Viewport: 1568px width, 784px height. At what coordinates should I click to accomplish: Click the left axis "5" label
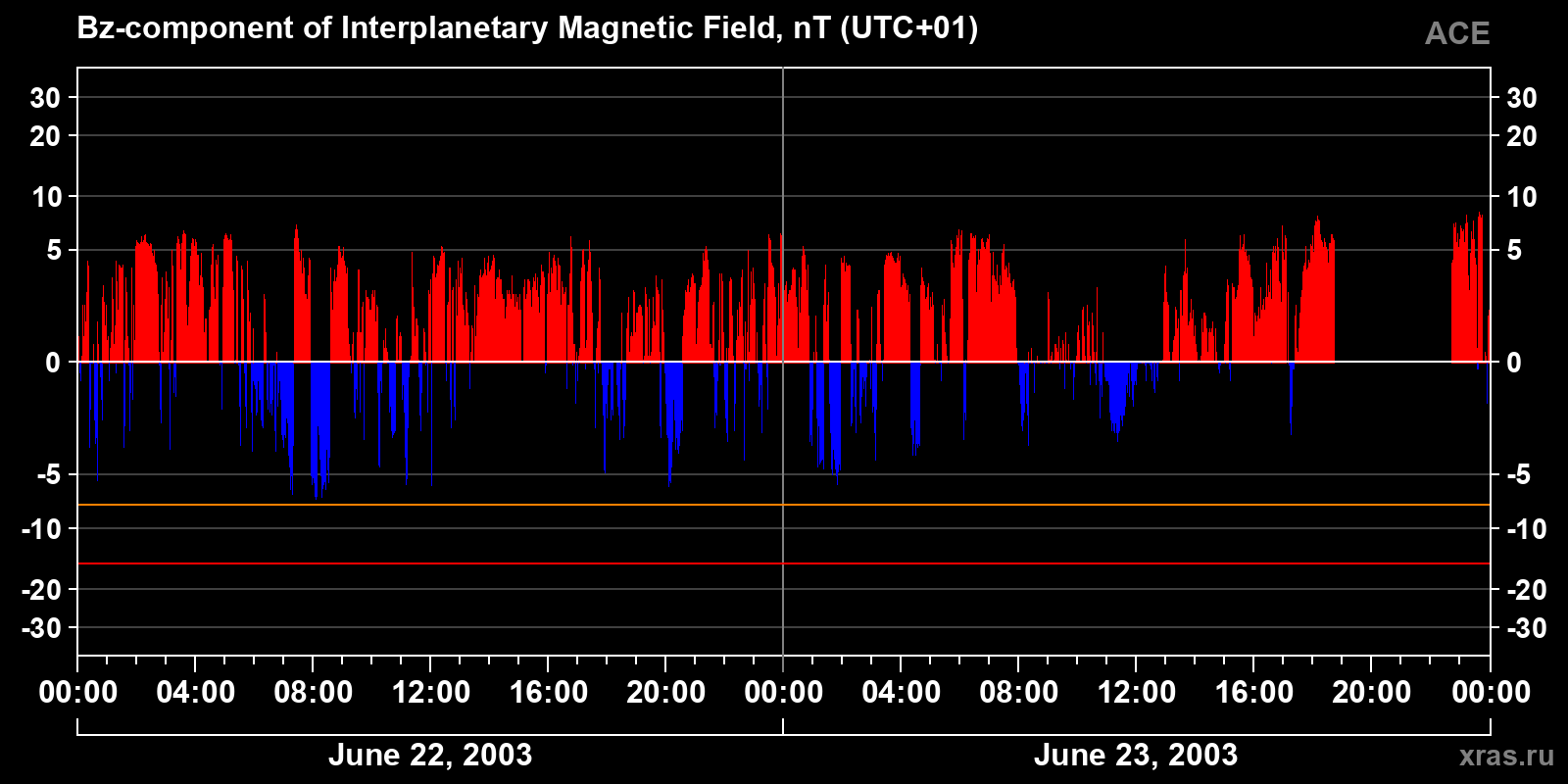point(54,251)
